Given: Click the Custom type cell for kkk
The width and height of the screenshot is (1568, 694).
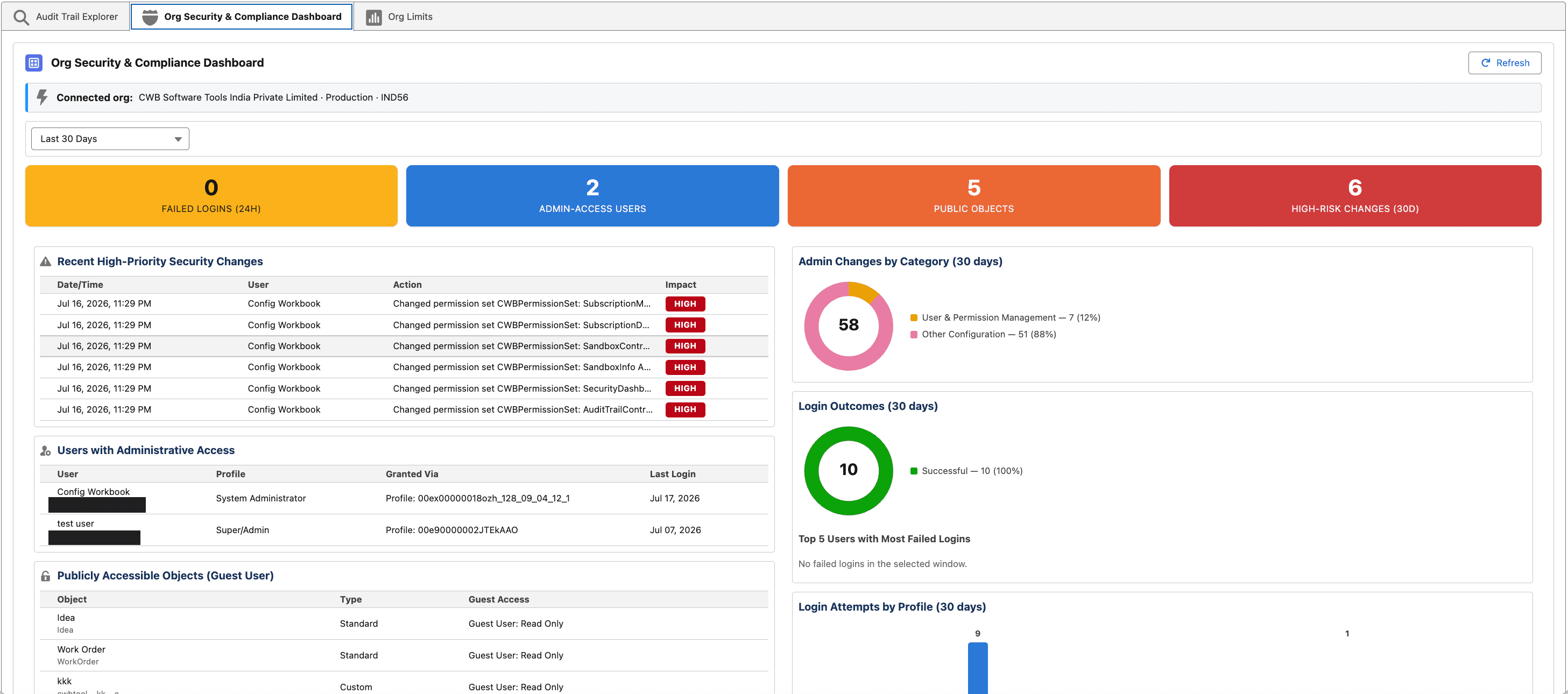Looking at the screenshot, I should point(356,688).
